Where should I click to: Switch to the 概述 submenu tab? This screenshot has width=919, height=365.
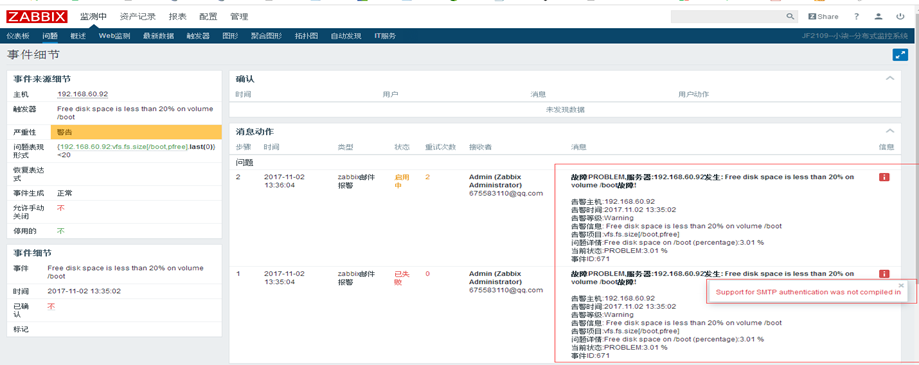point(78,36)
